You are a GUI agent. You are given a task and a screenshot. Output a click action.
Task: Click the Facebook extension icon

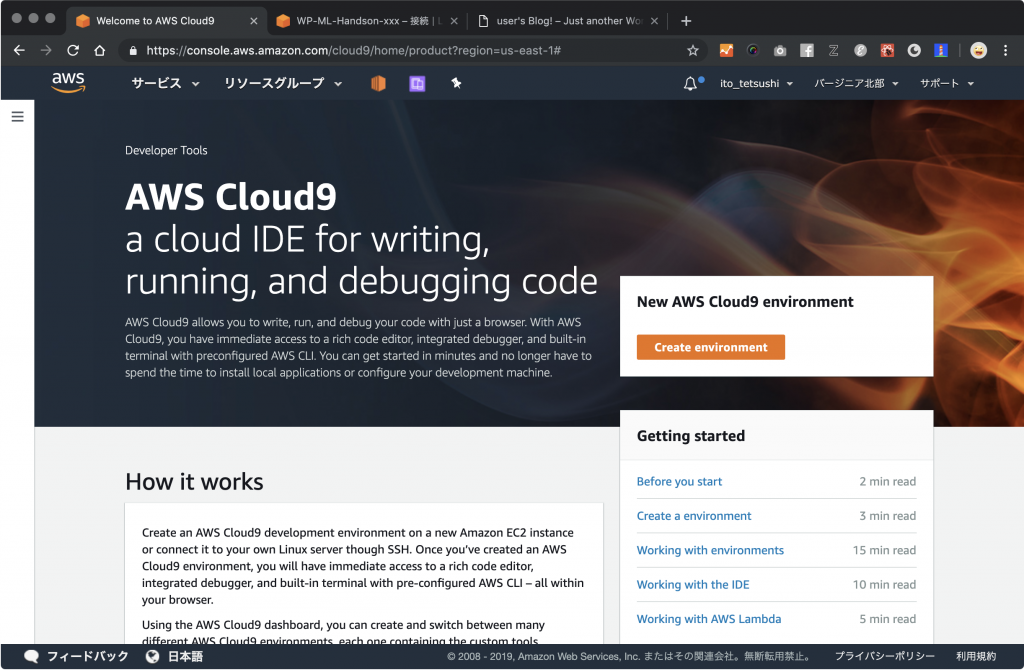coord(807,50)
